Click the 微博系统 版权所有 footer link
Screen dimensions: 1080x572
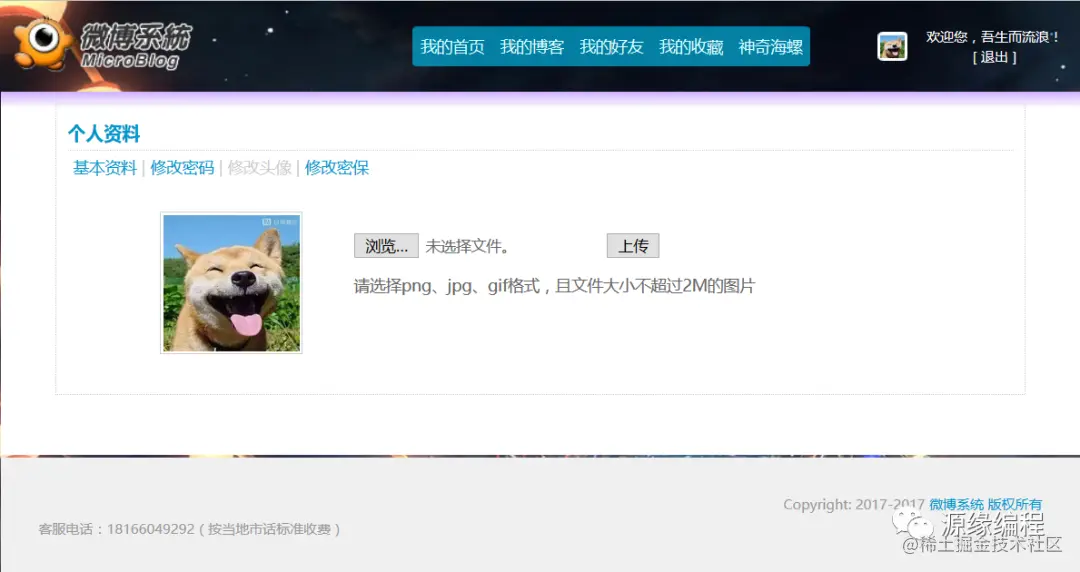[x=986, y=504]
